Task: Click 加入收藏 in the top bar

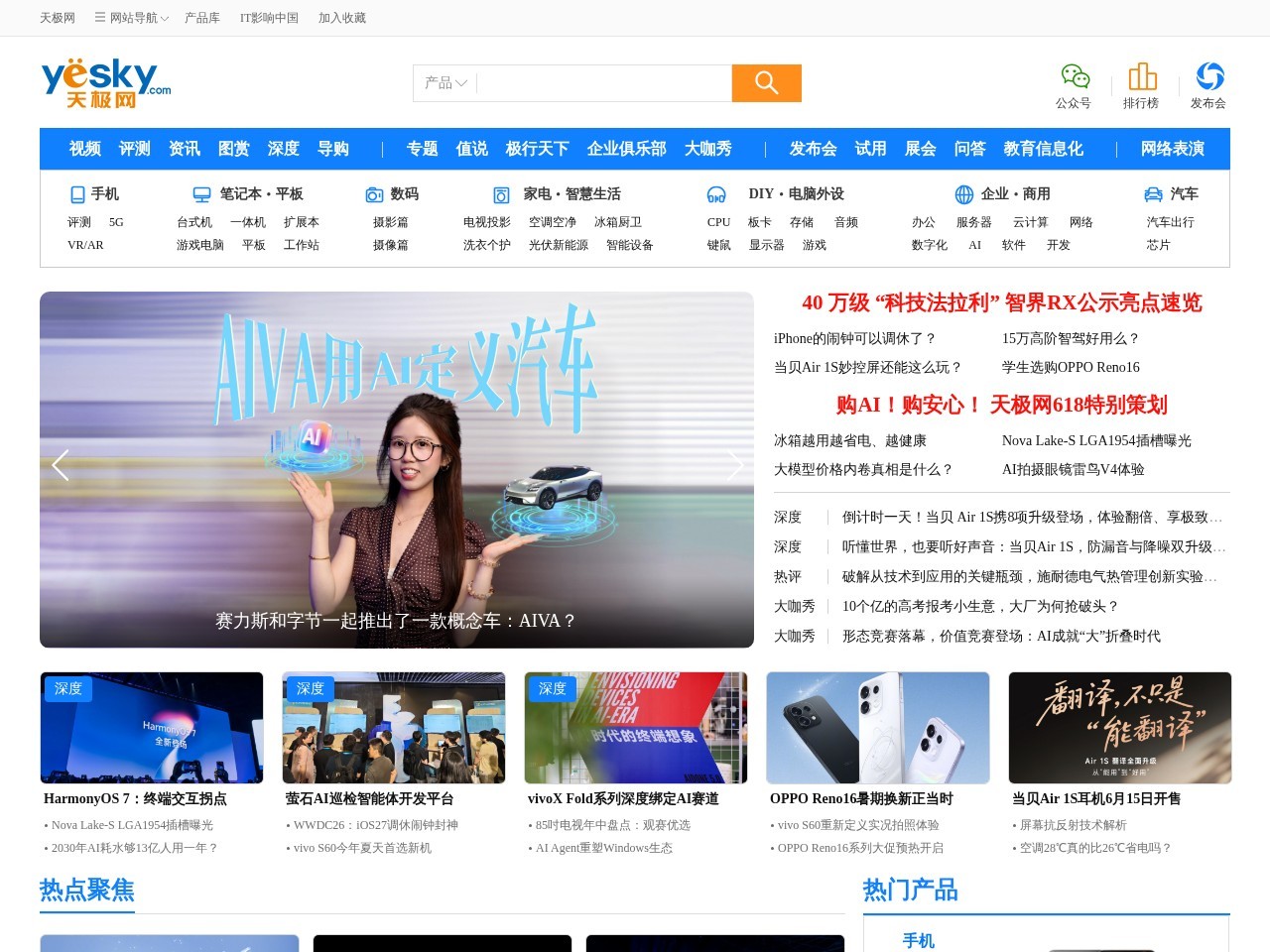Action: tap(342, 18)
